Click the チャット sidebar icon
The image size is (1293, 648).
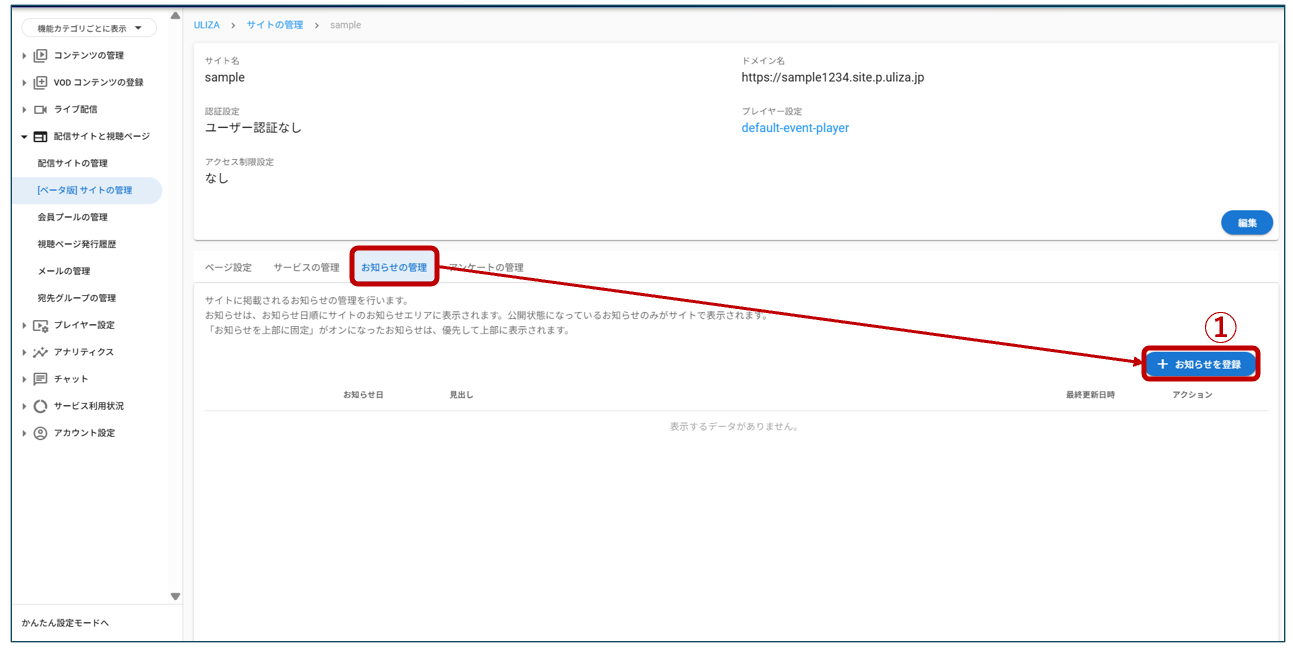(x=41, y=380)
